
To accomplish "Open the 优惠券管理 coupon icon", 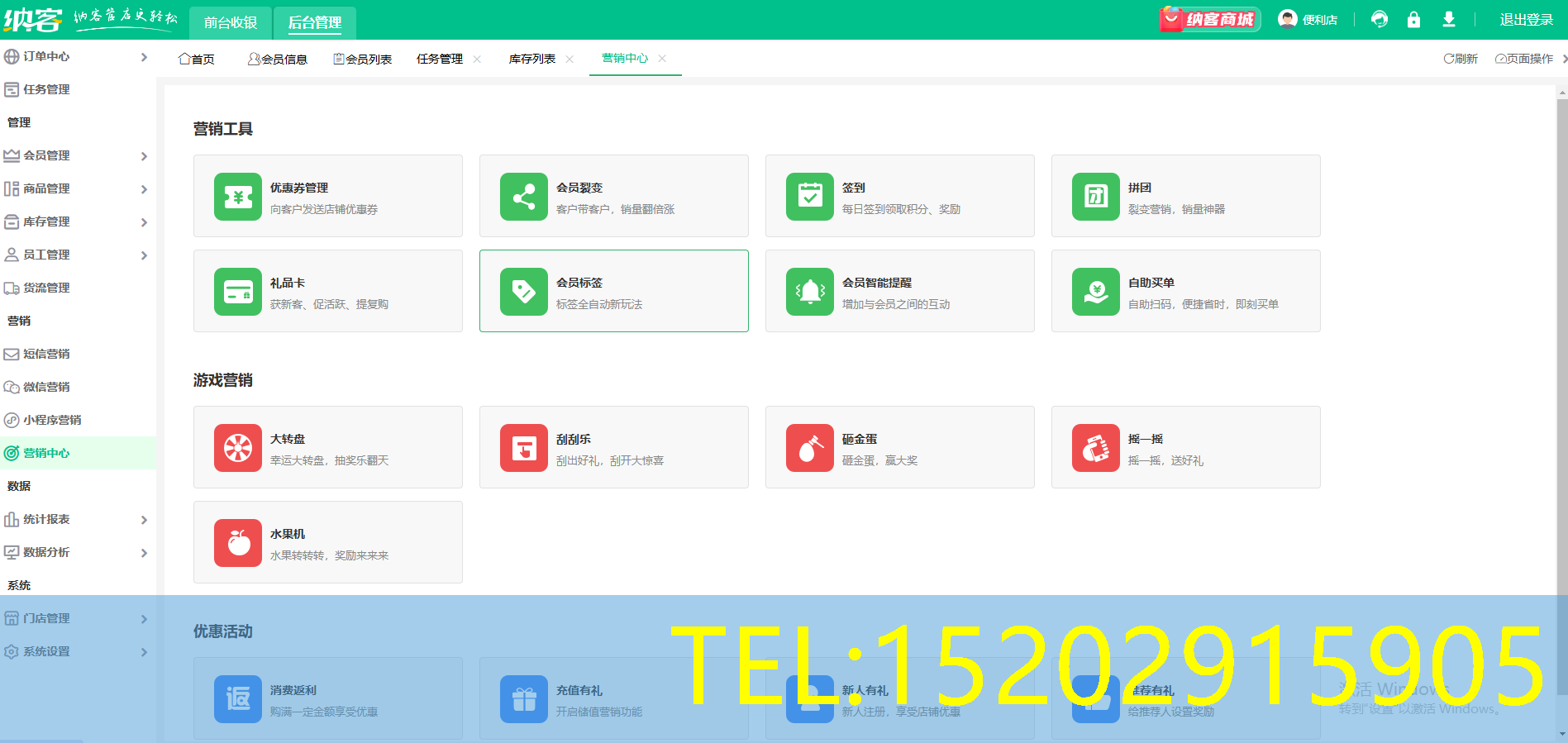I will pos(238,197).
